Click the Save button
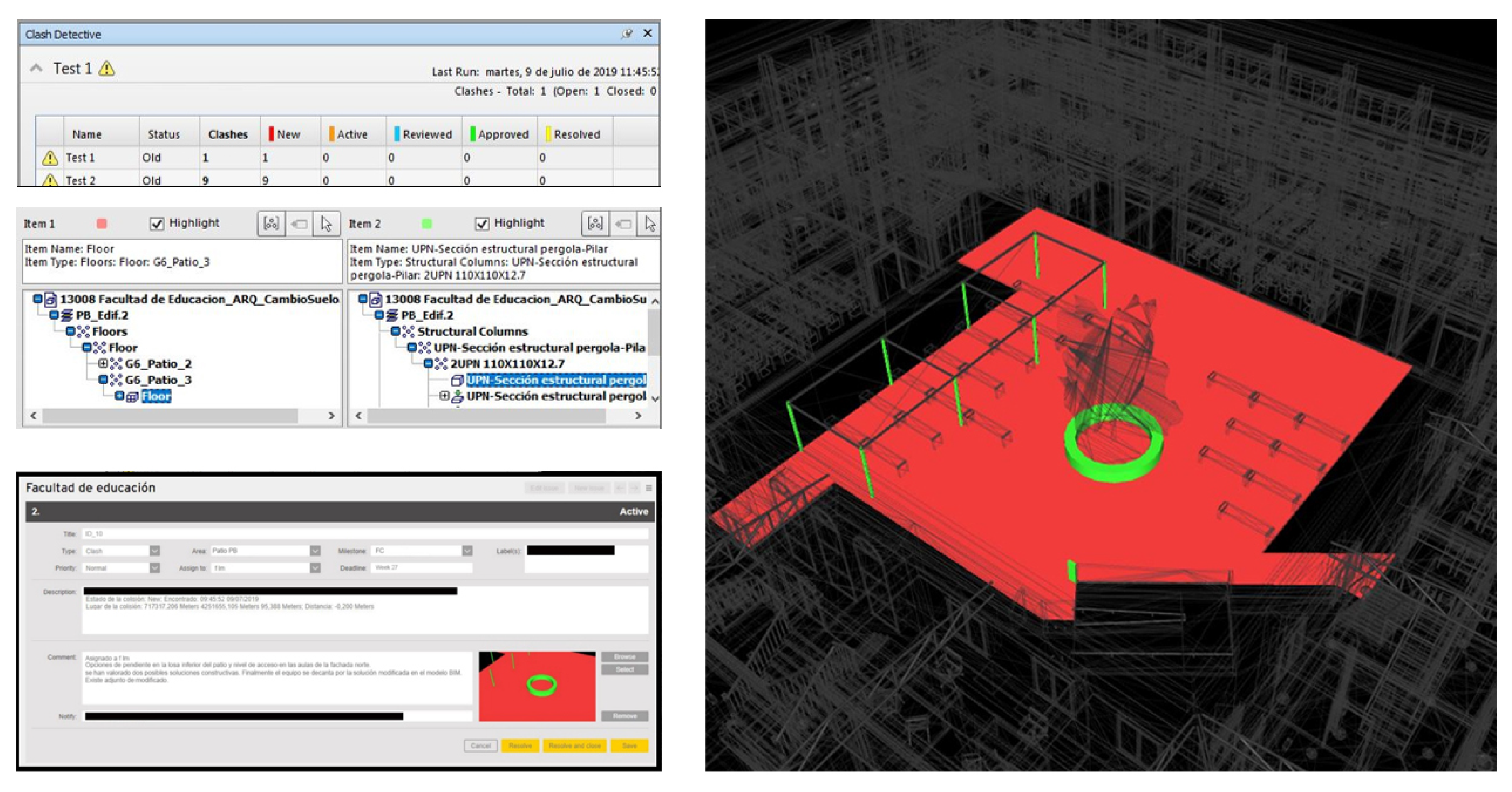This screenshot has height=792, width=1512. [x=629, y=745]
